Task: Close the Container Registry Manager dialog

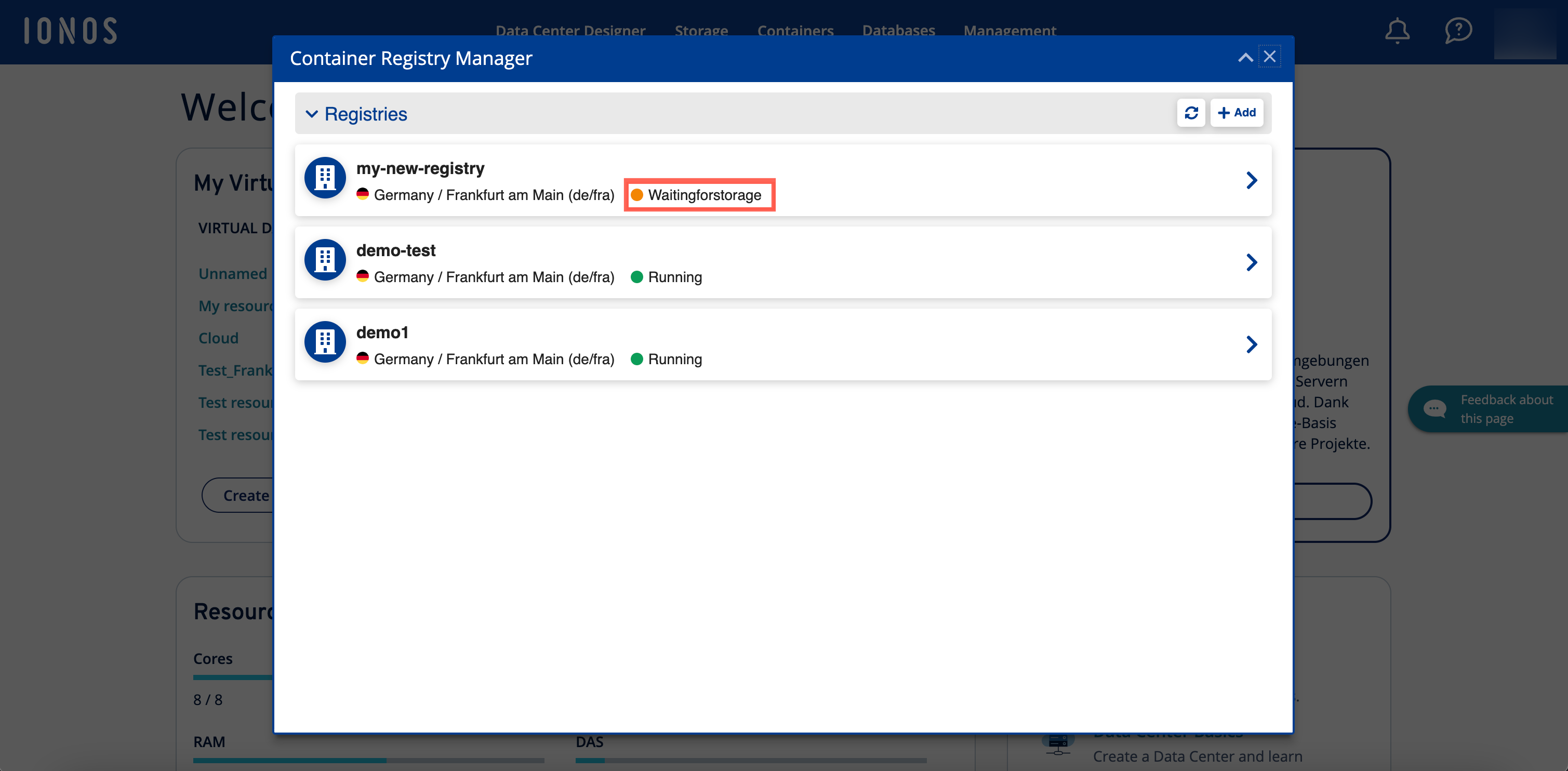Action: point(1269,57)
